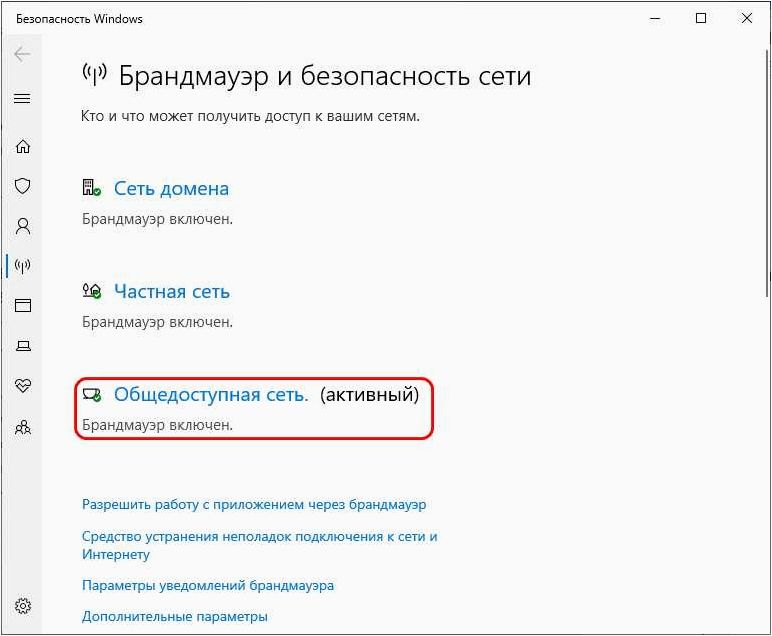Open Settings gear icon in the sidebar
The width and height of the screenshot is (772, 636).
(23, 605)
